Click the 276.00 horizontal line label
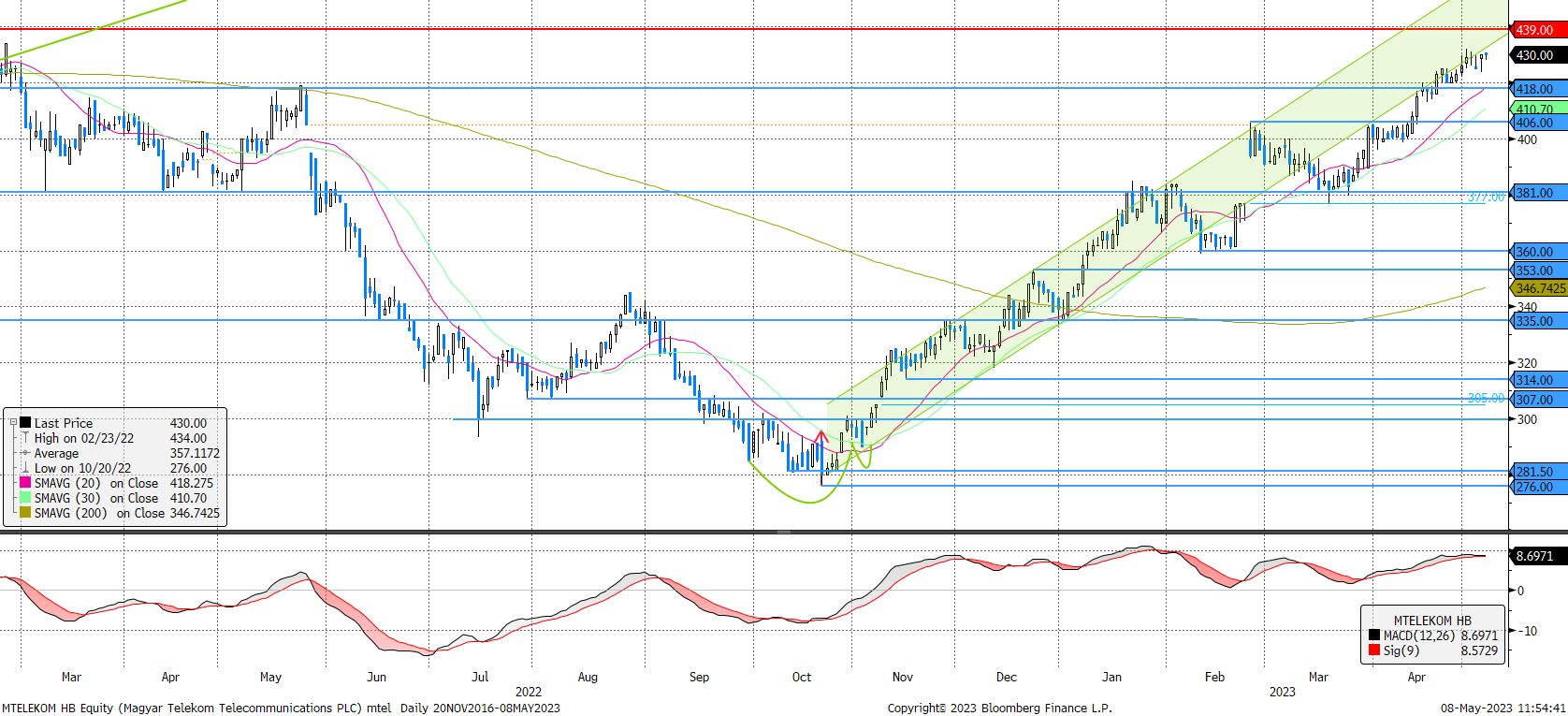Image resolution: width=1568 pixels, height=716 pixels. click(x=1539, y=487)
